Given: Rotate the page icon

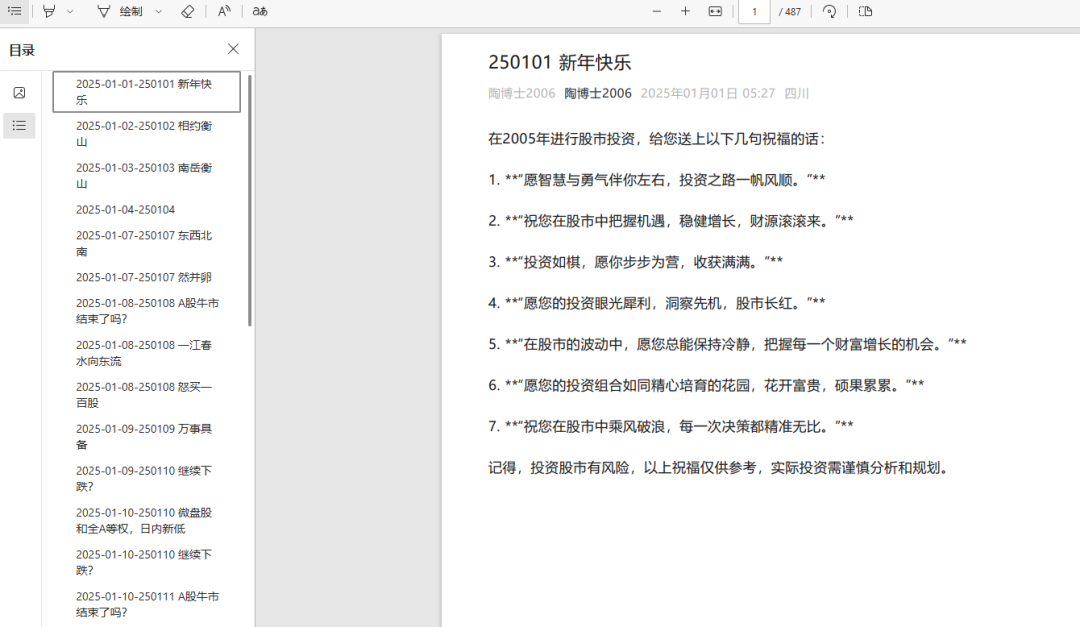Looking at the screenshot, I should (829, 11).
